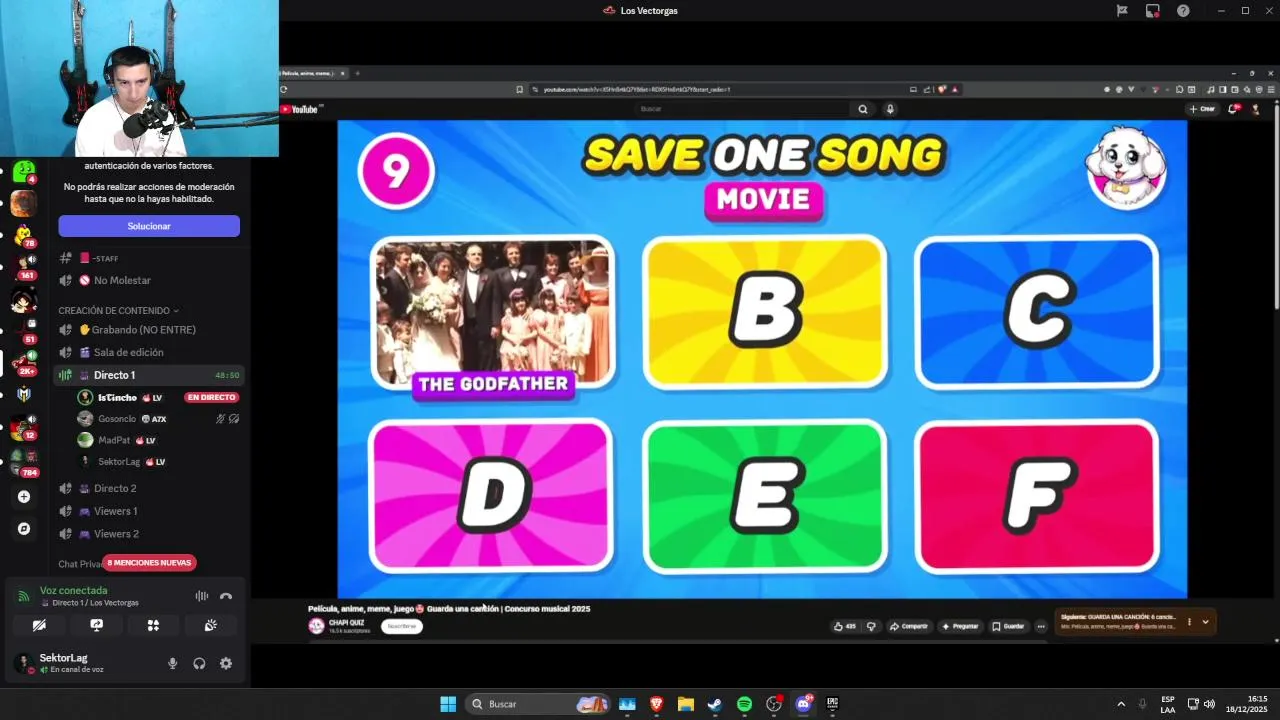The image size is (1280, 720).
Task: Open Discord activities launcher
Action: coord(153,625)
